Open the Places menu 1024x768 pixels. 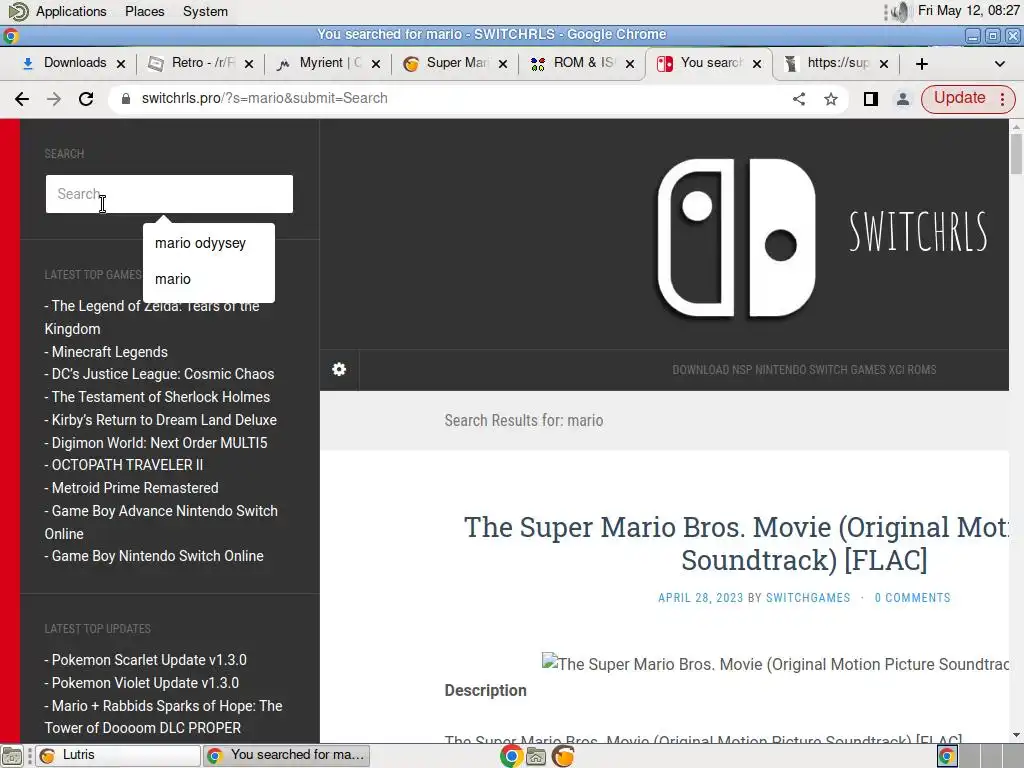pos(144,11)
